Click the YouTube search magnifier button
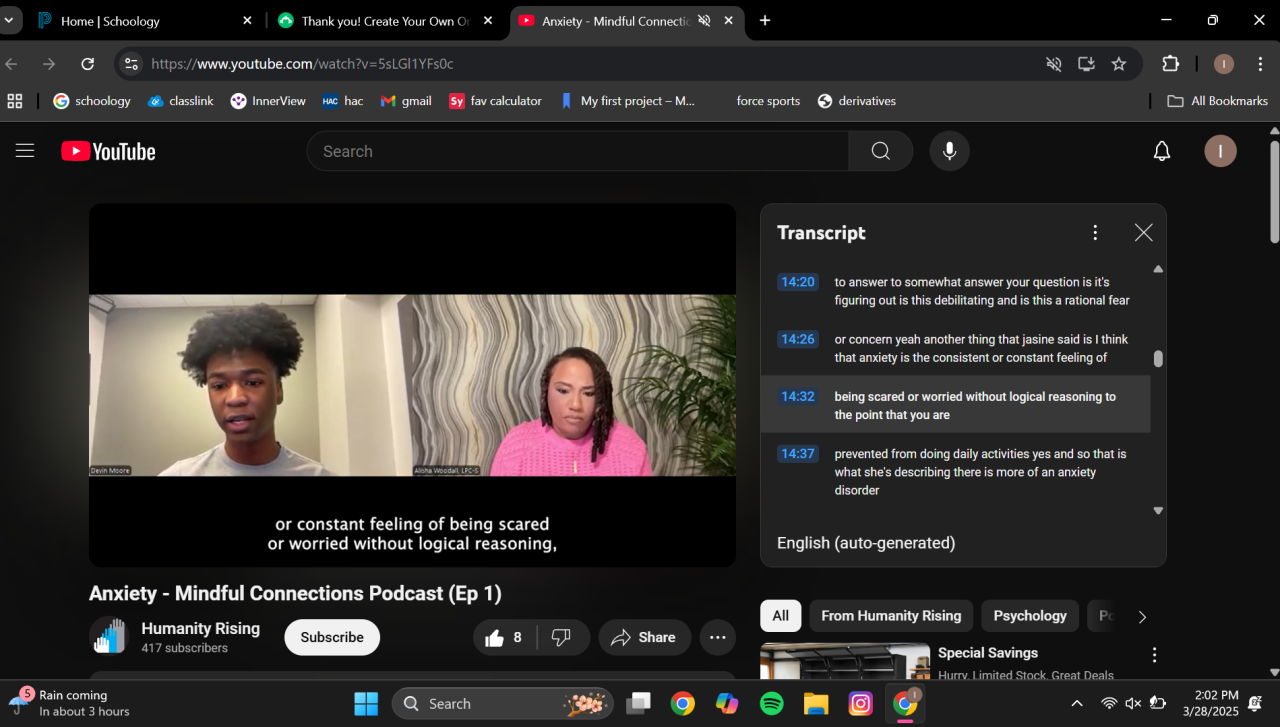Screen dimensions: 1280x727 (880, 151)
